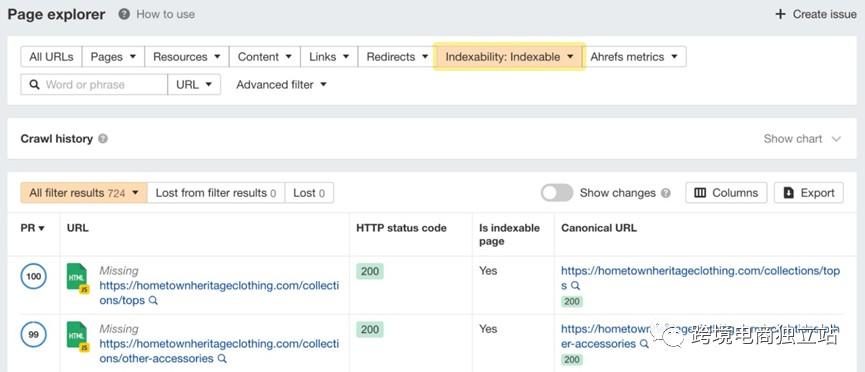Click the HTTP status code column header
Image resolution: width=865 pixels, height=372 pixels.
coord(401,228)
